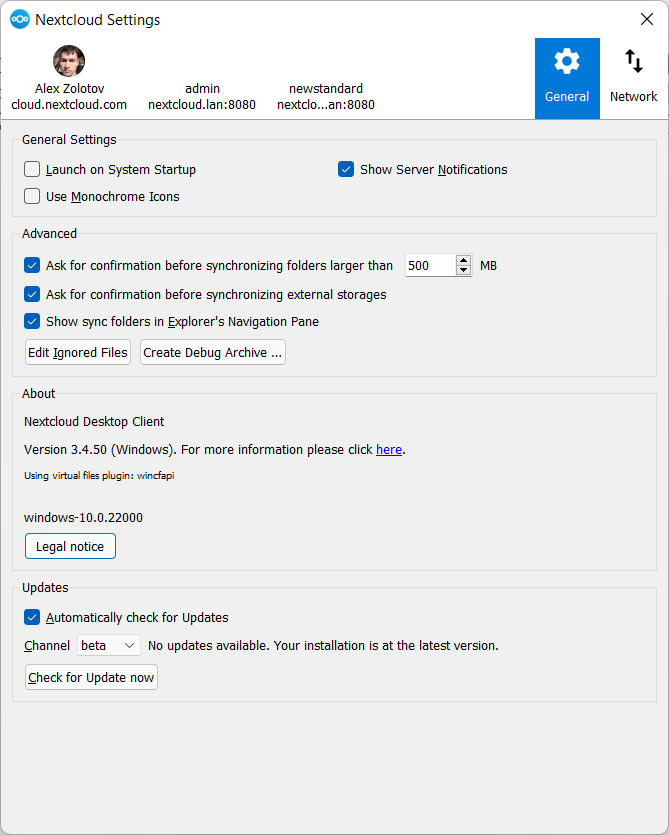Increase folder size limit with up arrow
The image size is (669, 835).
[x=463, y=260]
